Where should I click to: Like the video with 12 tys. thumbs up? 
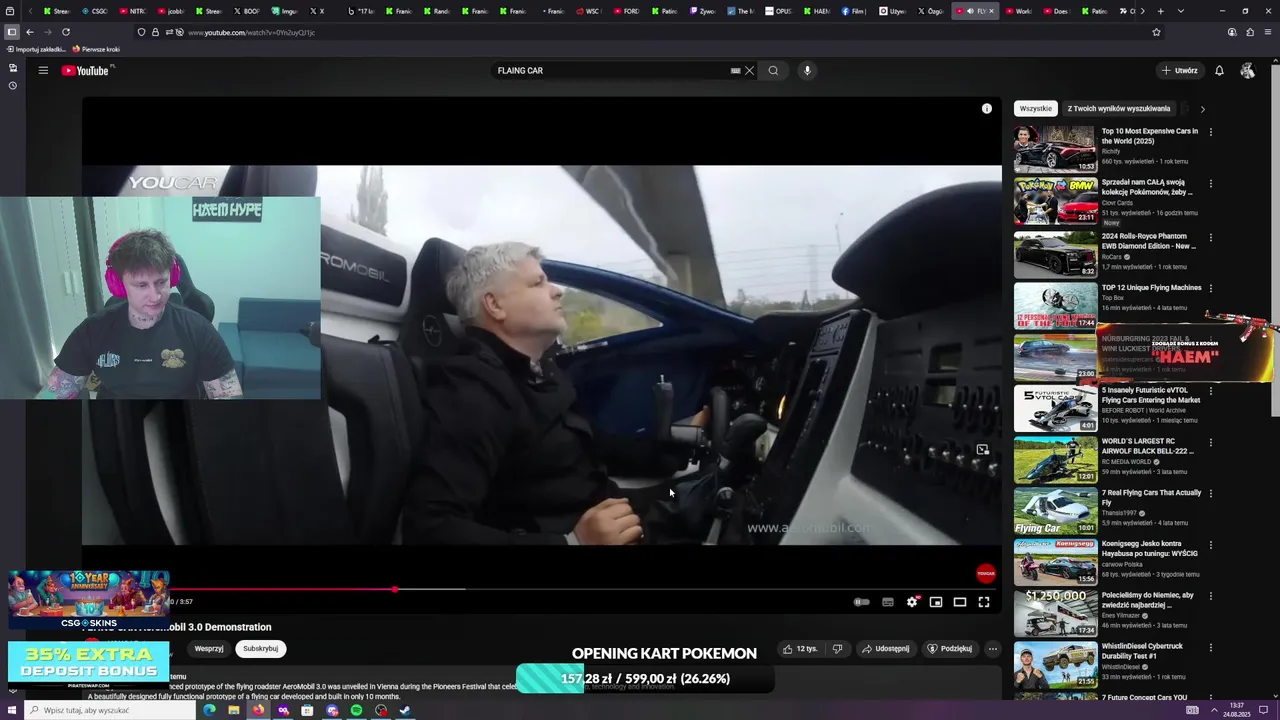click(x=800, y=649)
